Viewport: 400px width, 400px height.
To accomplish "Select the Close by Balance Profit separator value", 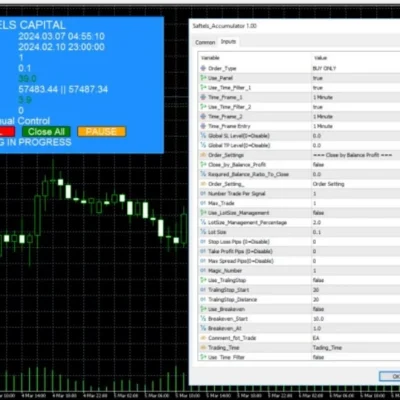I will tap(352, 155).
